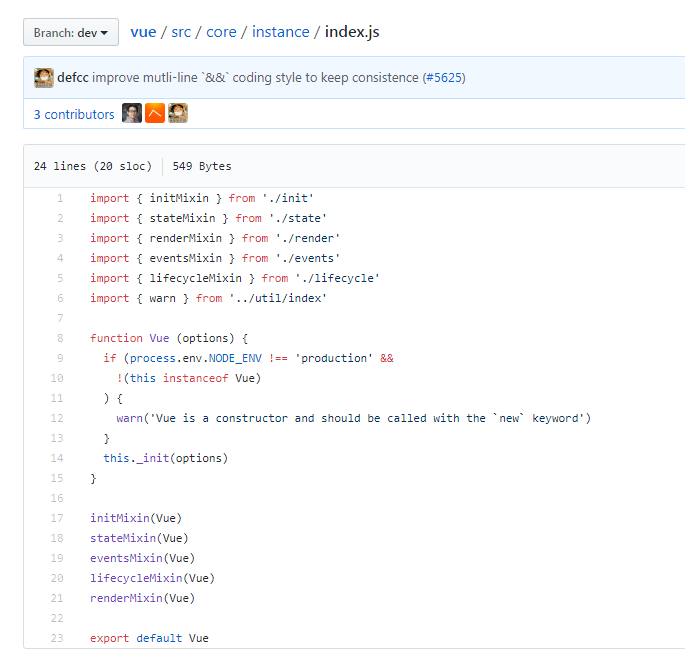685x667 pixels.
Task: Navigate to the core folder breadcrumb
Action: coord(221,32)
